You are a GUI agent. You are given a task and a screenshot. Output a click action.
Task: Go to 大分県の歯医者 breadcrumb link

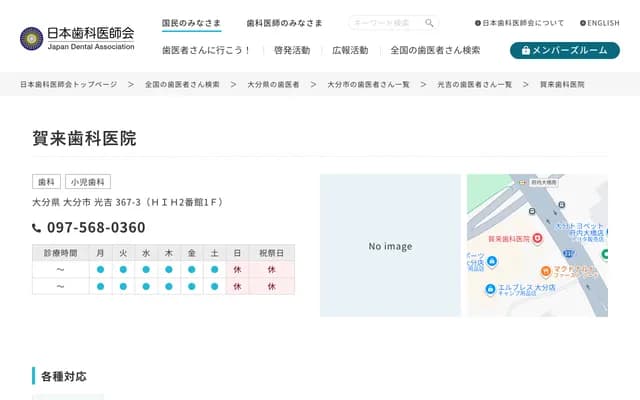(x=272, y=85)
